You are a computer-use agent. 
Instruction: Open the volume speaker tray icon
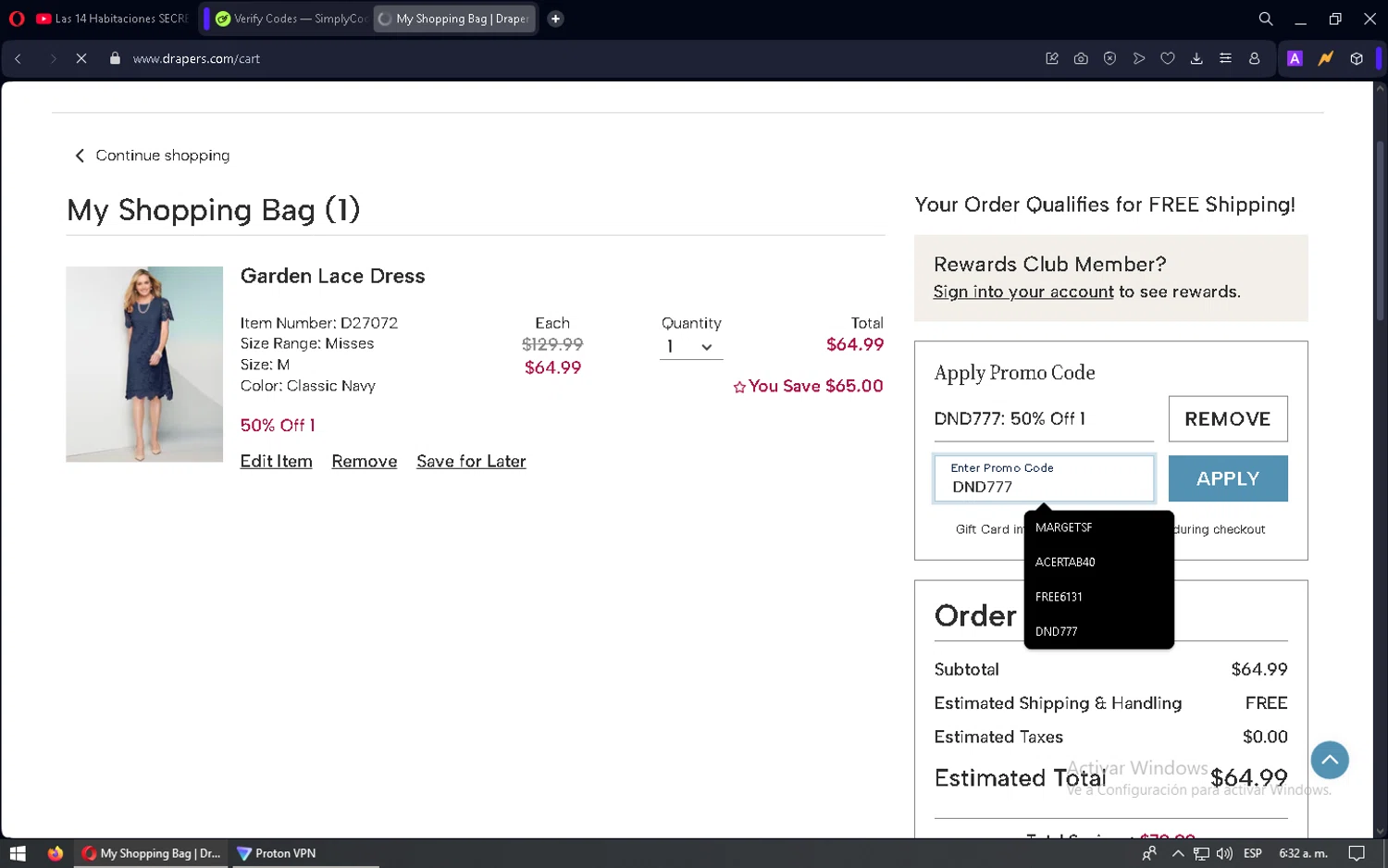[x=1224, y=853]
